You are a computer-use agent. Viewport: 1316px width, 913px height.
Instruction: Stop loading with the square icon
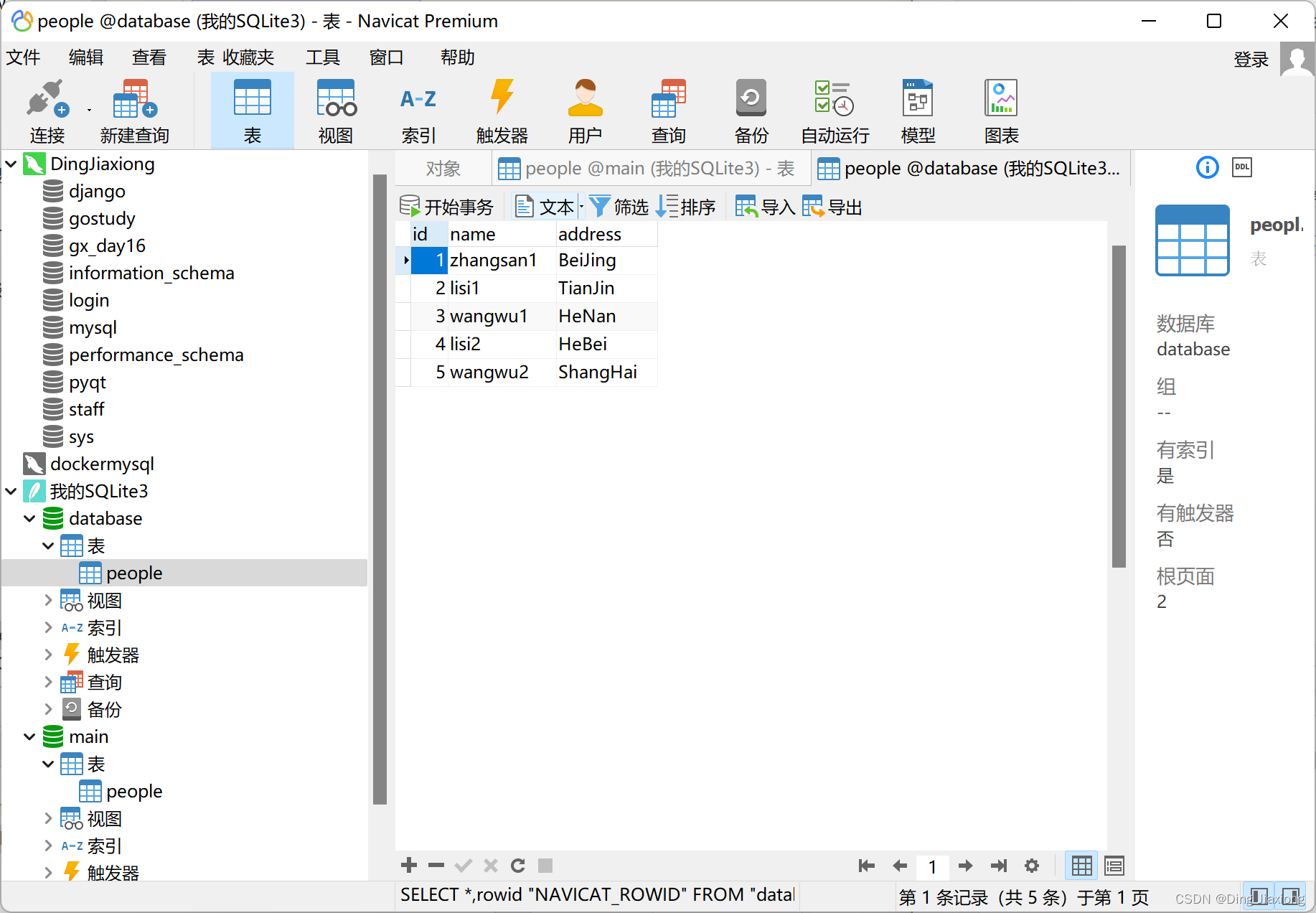click(x=545, y=865)
